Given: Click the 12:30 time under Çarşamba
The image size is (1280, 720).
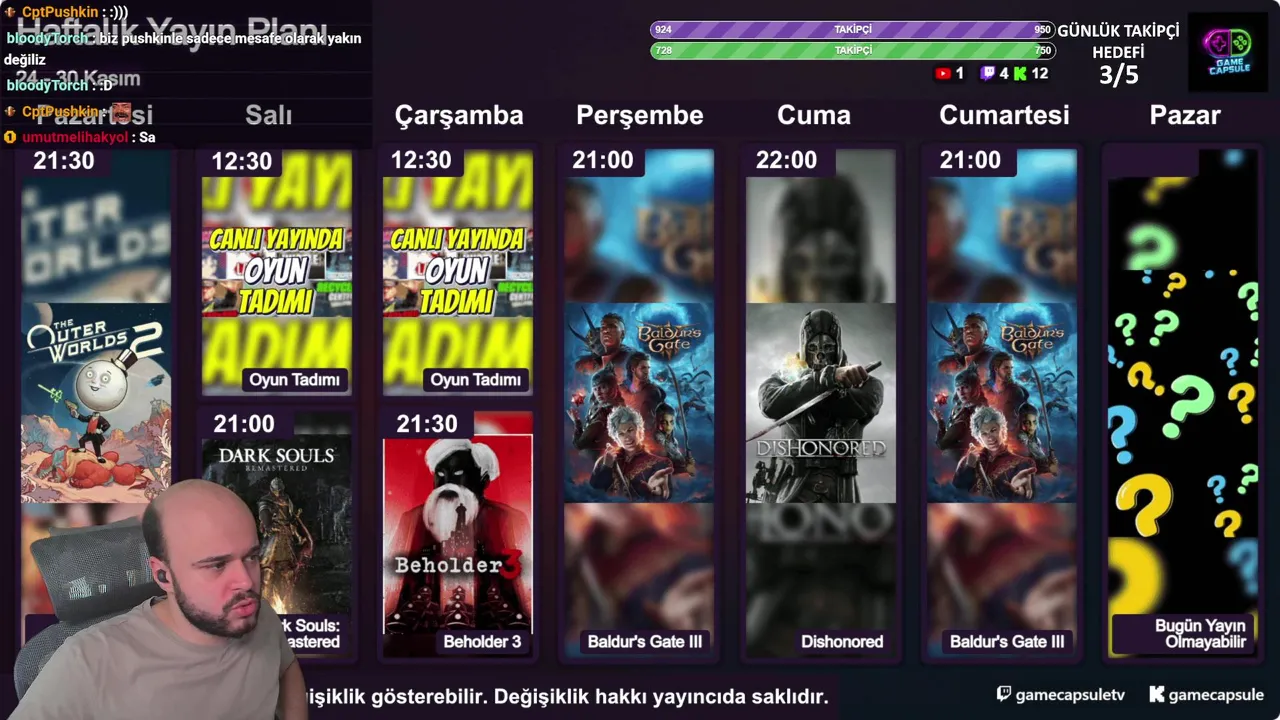Looking at the screenshot, I should 421,160.
